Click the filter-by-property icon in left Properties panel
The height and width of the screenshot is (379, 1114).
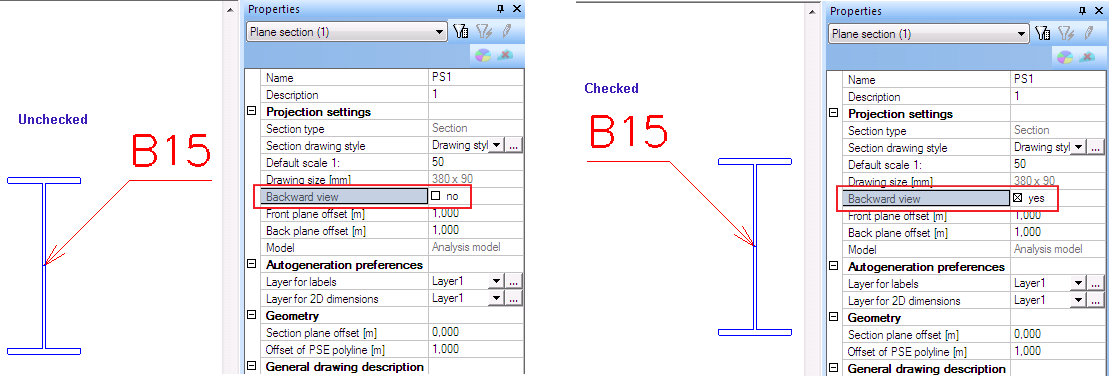coord(460,31)
